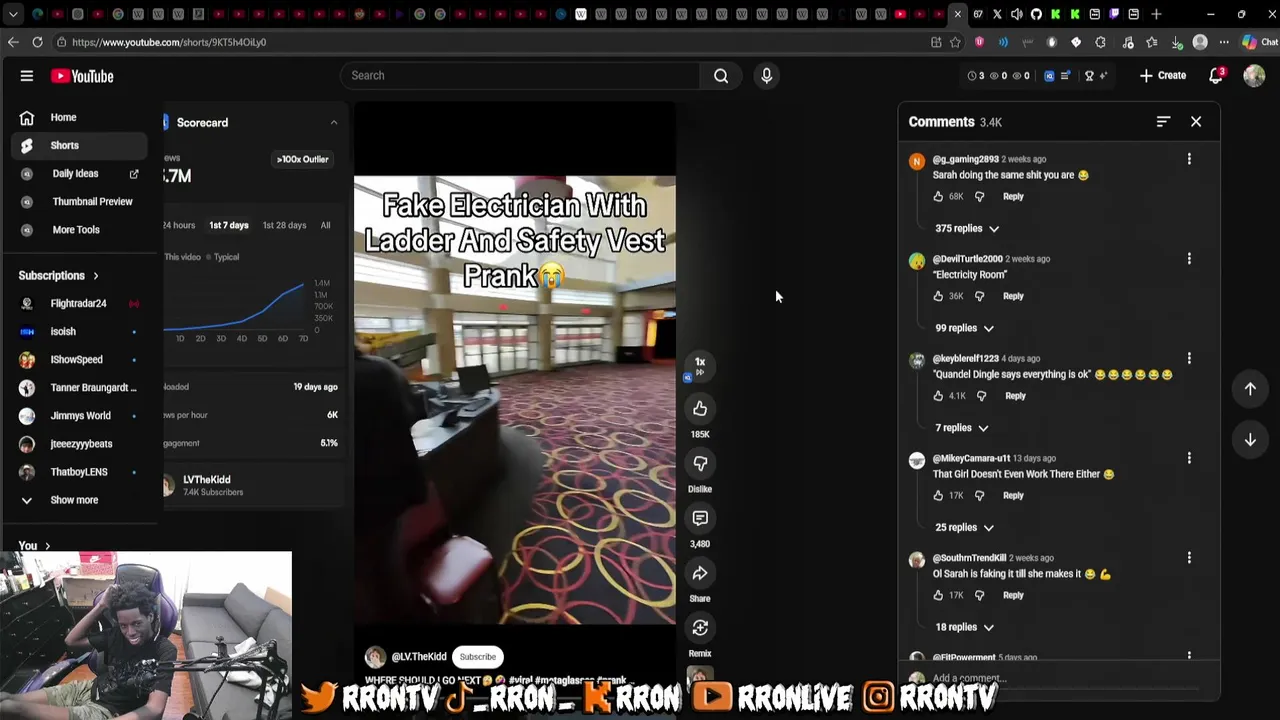This screenshot has height=720, width=1280.
Task: Open @MikeyCamara-u1t commenter profile
Action: pyautogui.click(x=971, y=458)
